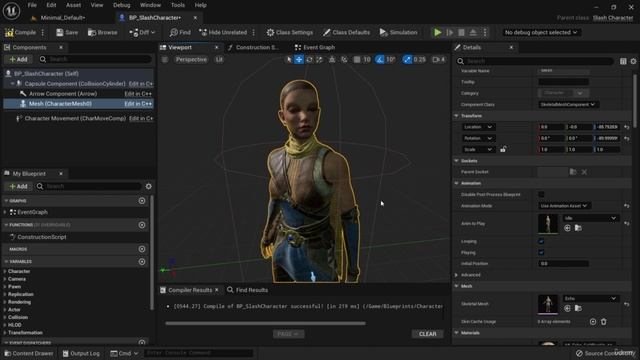640x360 pixels.
Task: Open Class Defaults
Action: click(346, 32)
